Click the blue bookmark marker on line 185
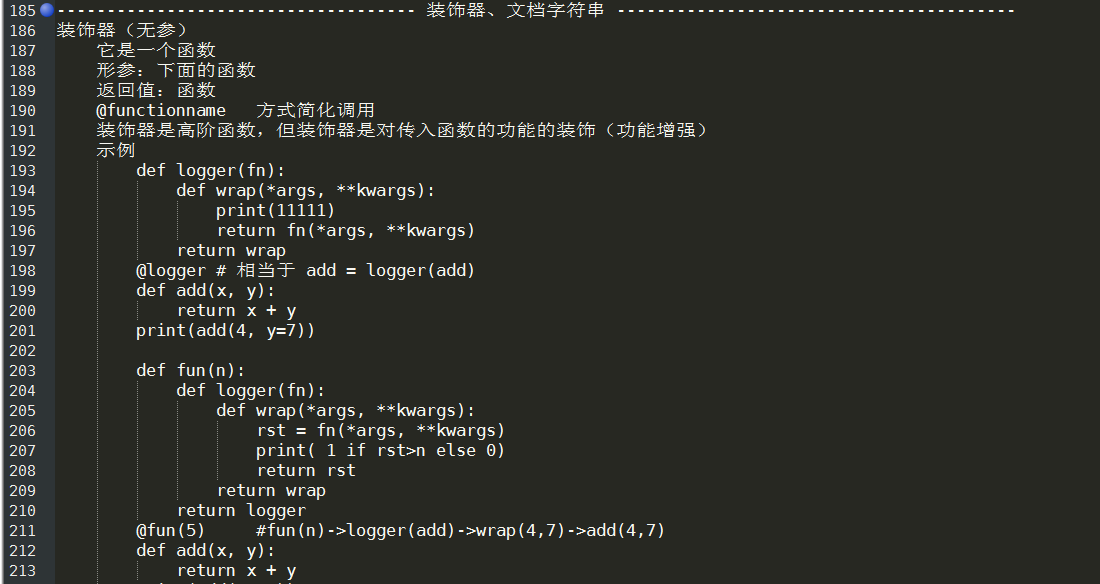 tap(47, 10)
